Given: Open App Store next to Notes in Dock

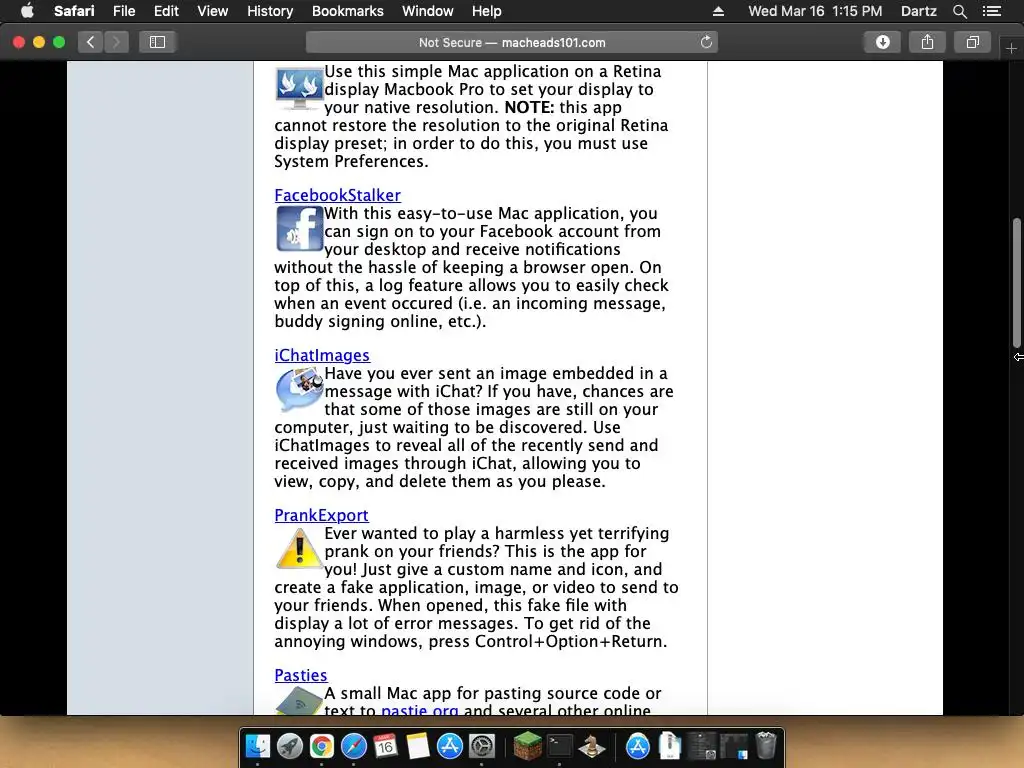Looking at the screenshot, I should pyautogui.click(x=449, y=746).
